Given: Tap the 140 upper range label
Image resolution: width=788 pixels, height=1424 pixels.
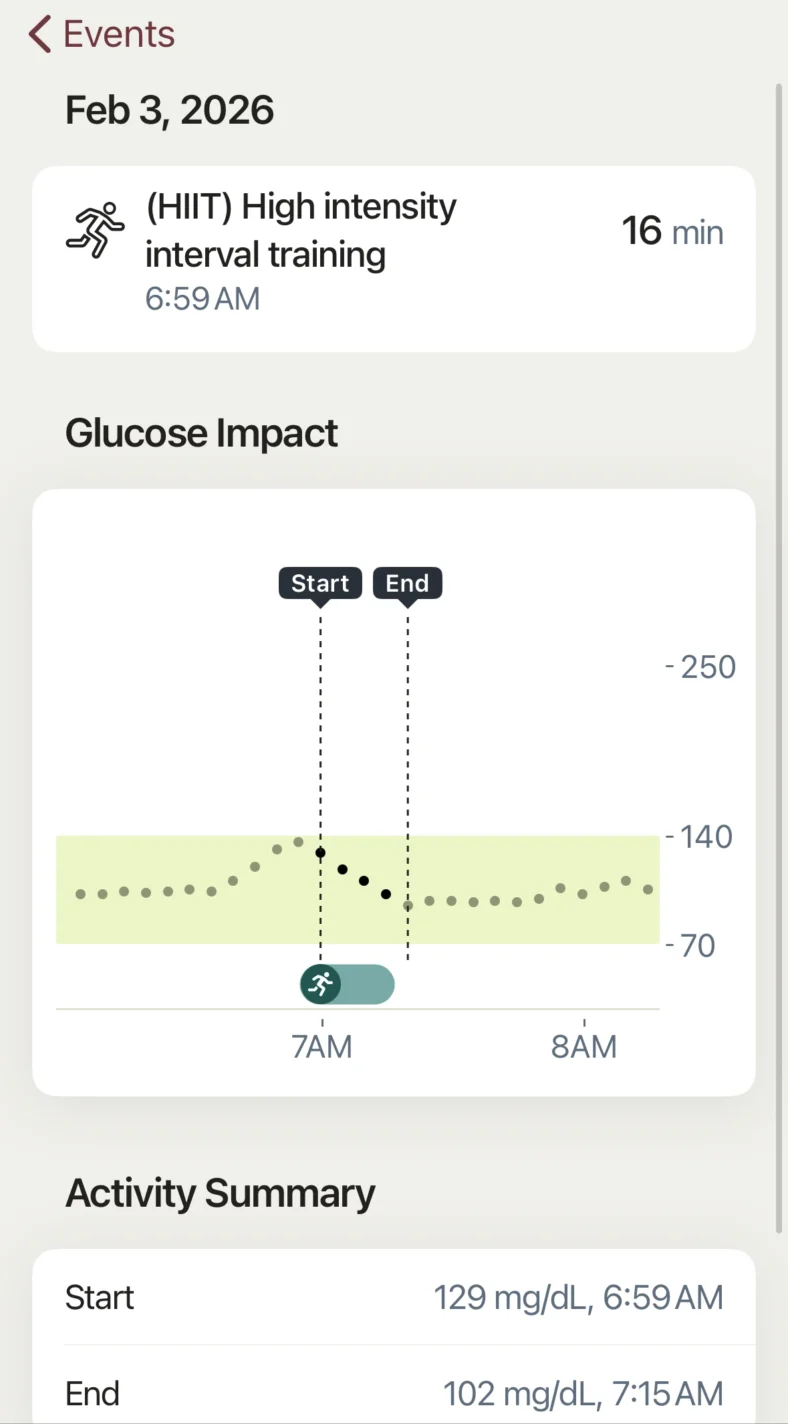Looking at the screenshot, I should pos(707,836).
